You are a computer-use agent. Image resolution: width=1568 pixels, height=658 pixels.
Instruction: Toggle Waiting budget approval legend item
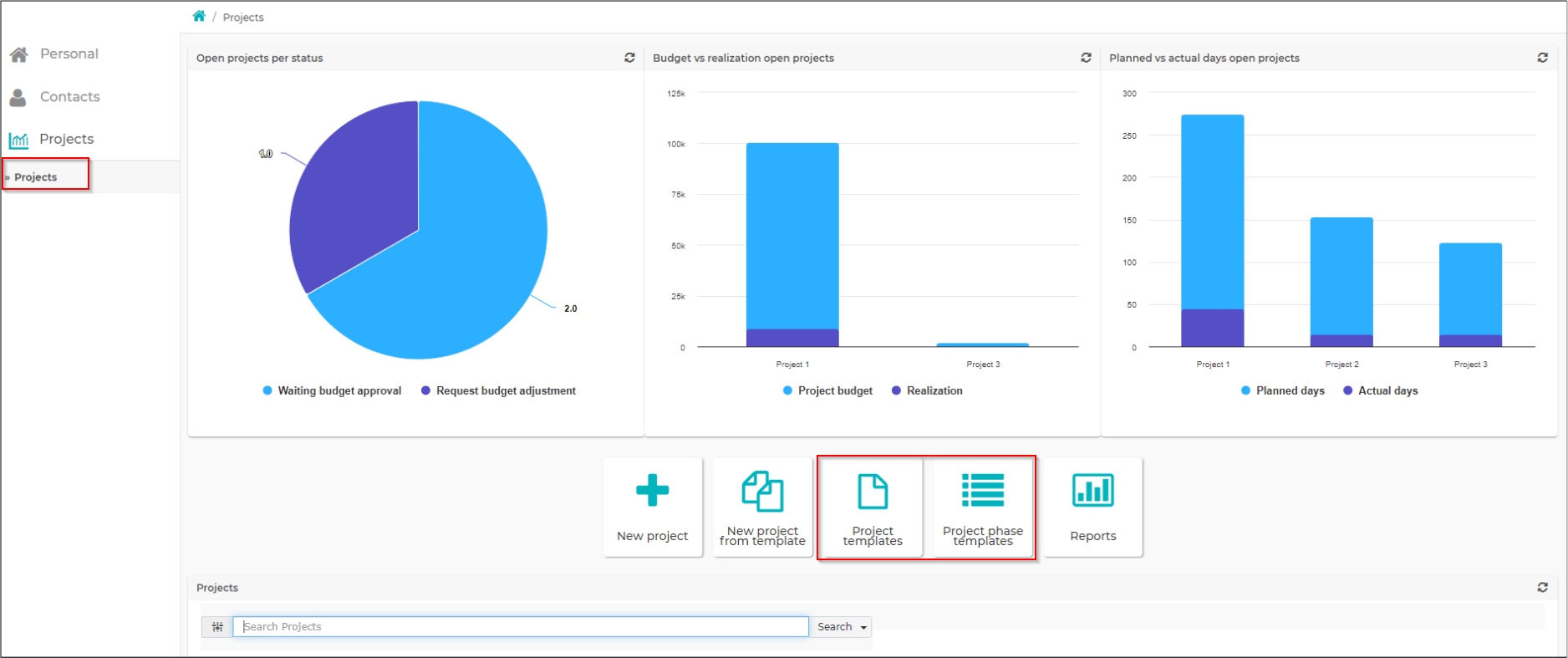coord(332,390)
